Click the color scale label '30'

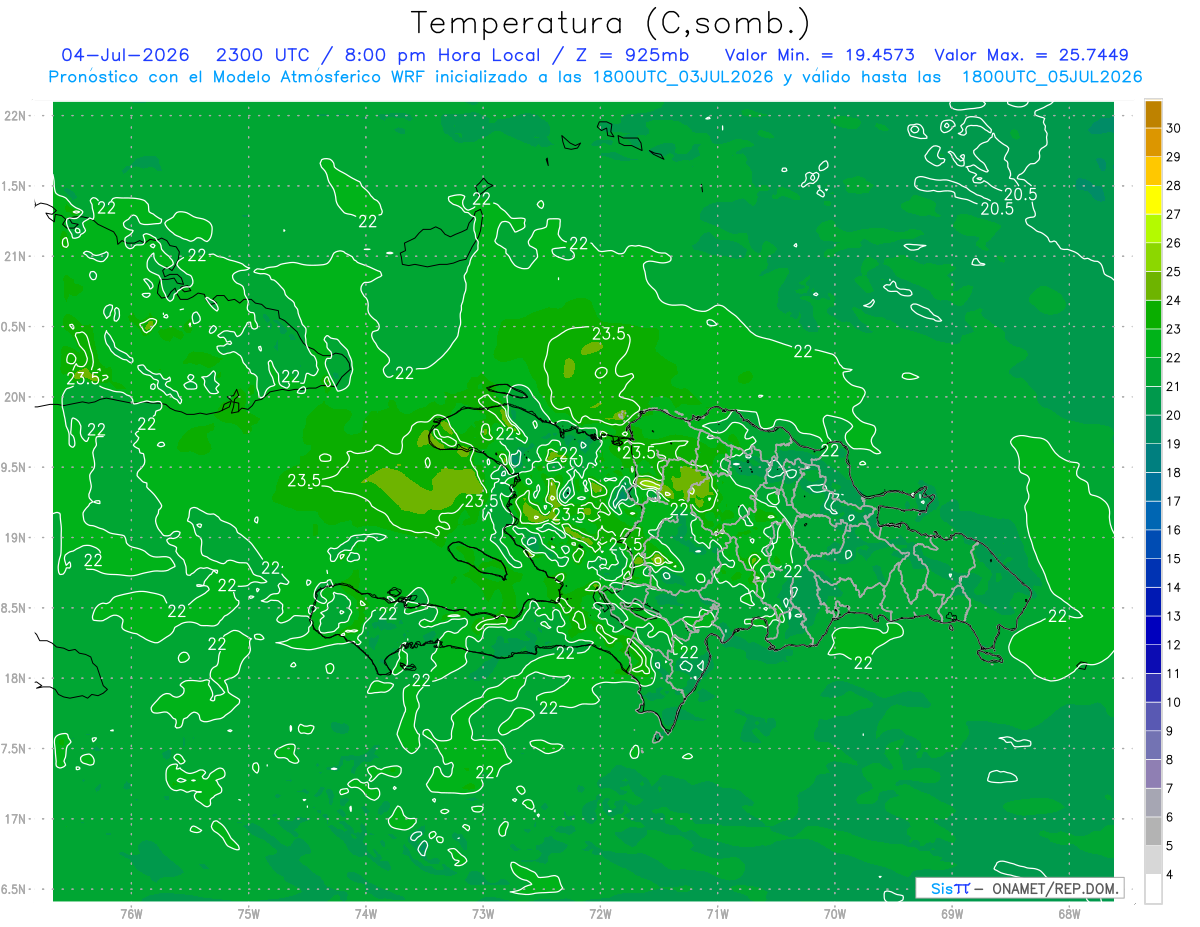1174,128
